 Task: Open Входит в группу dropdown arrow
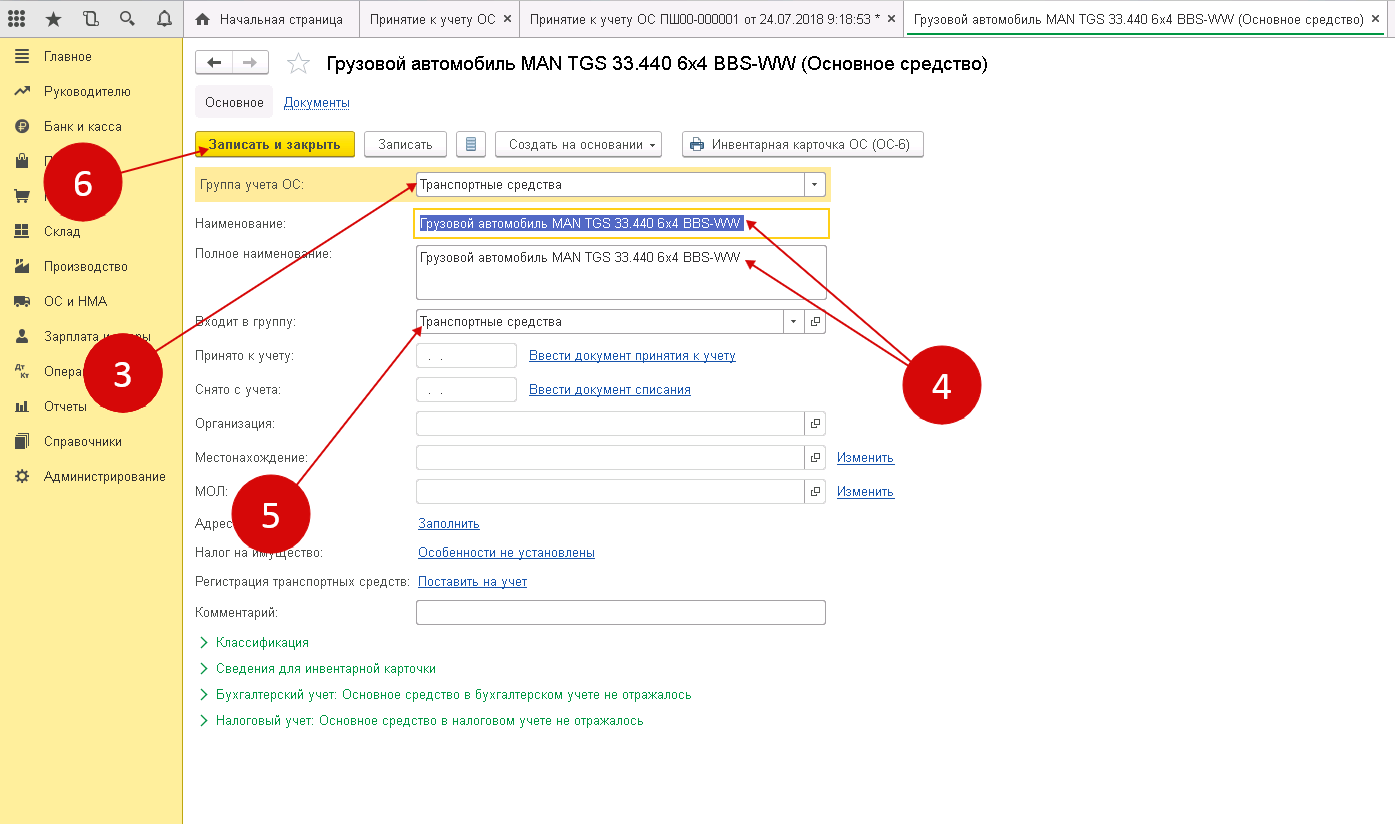(794, 322)
